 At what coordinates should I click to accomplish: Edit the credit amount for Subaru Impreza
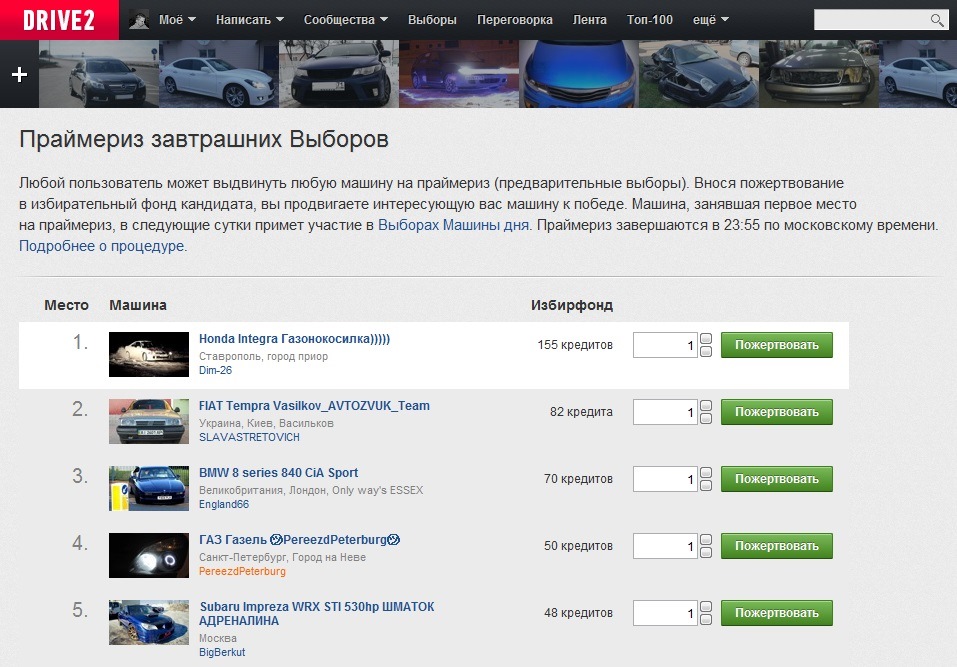click(x=665, y=613)
